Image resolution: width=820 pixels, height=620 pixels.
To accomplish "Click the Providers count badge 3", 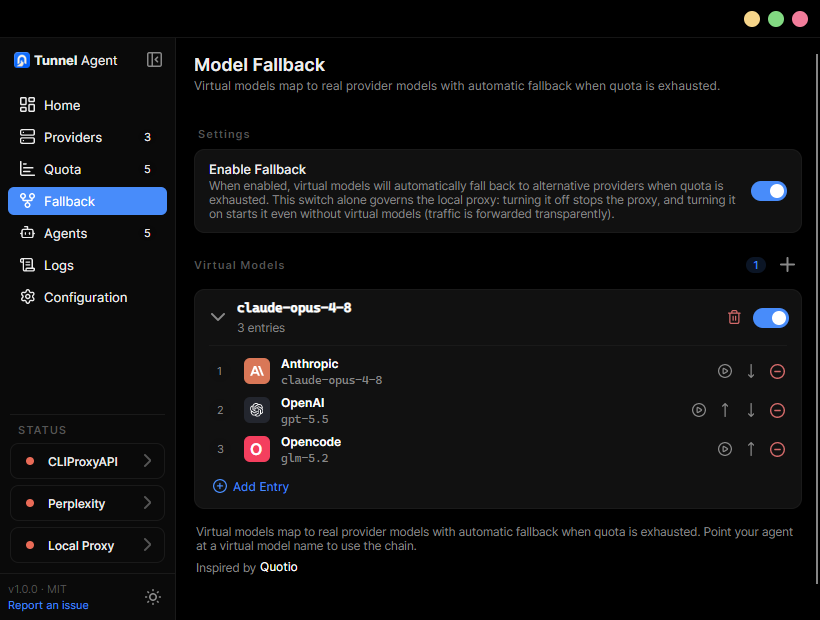I will coord(147,137).
